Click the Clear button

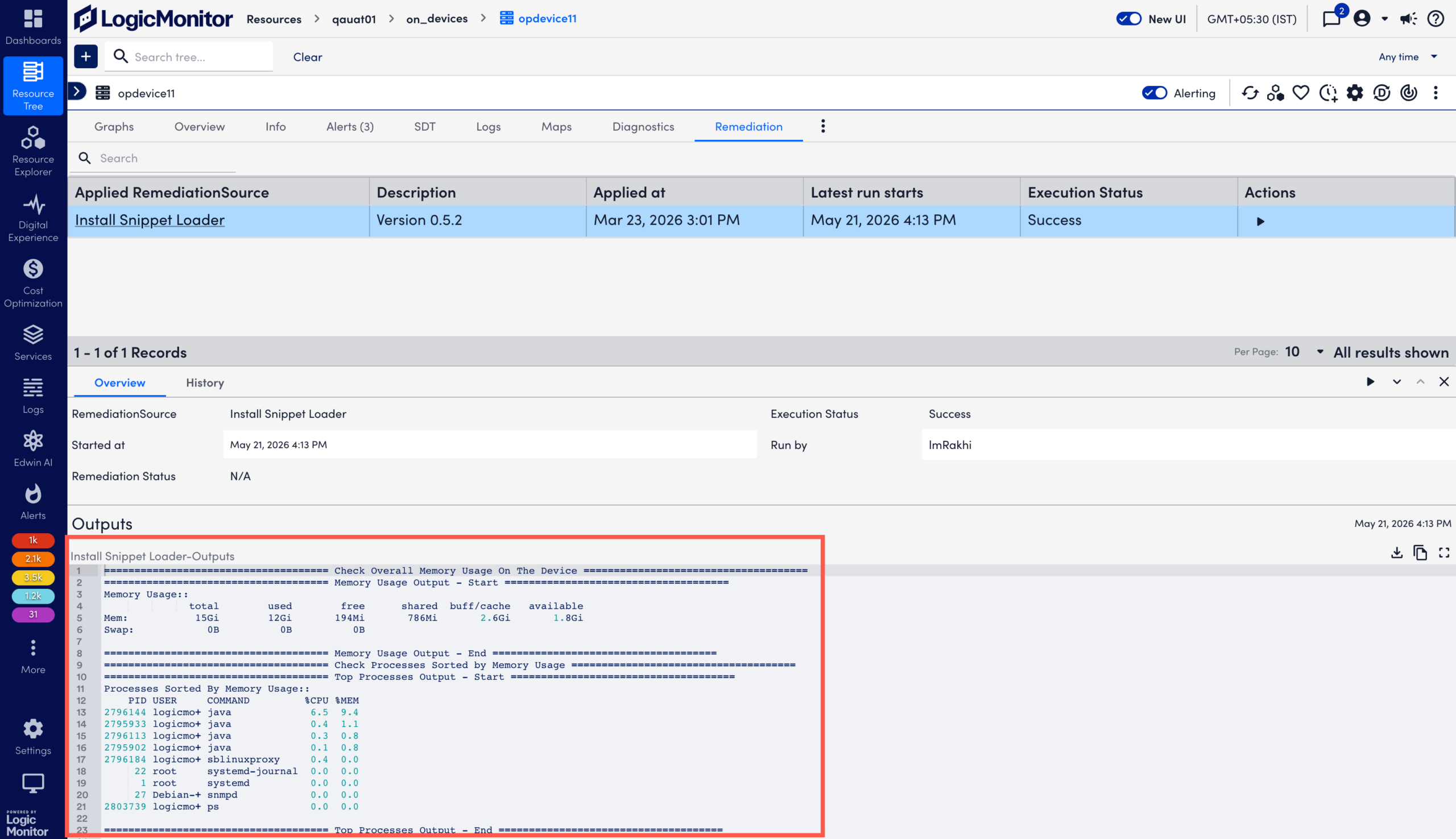[307, 56]
